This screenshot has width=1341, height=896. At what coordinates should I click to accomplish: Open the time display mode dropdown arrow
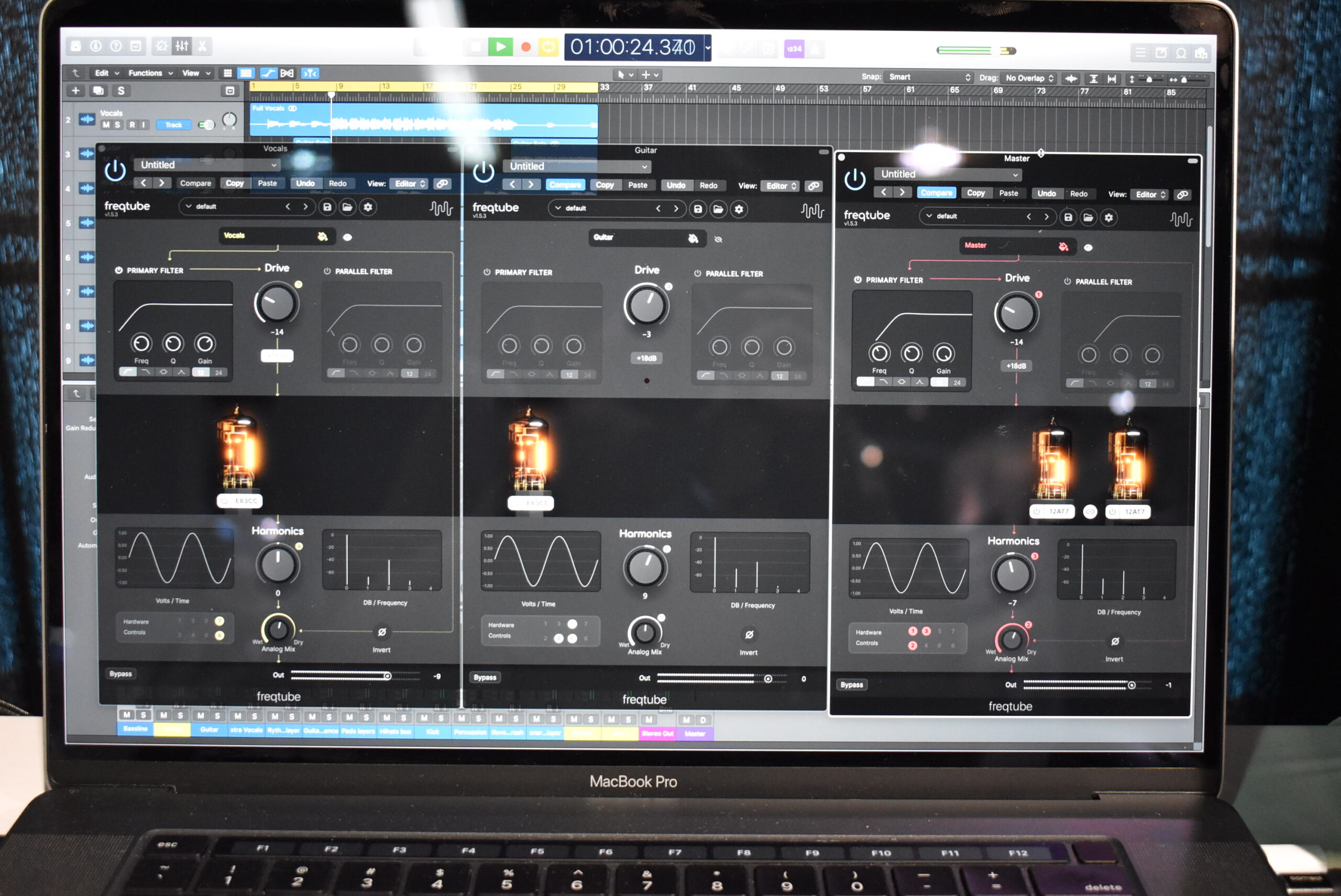tap(708, 48)
